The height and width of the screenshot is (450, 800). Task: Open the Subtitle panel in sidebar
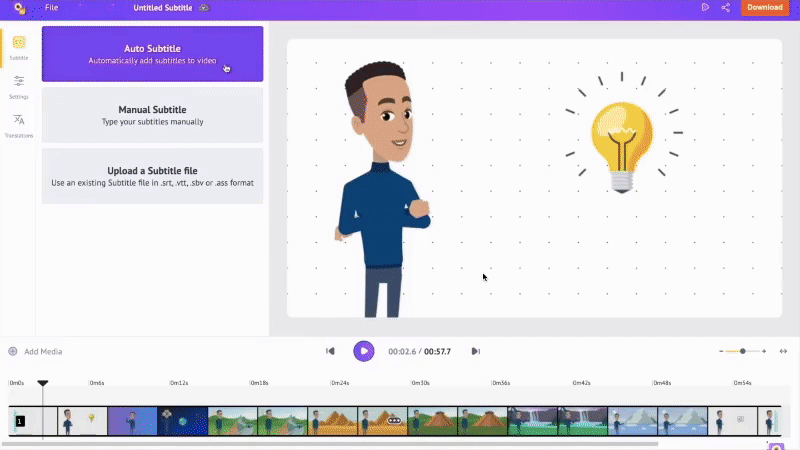pos(18,46)
